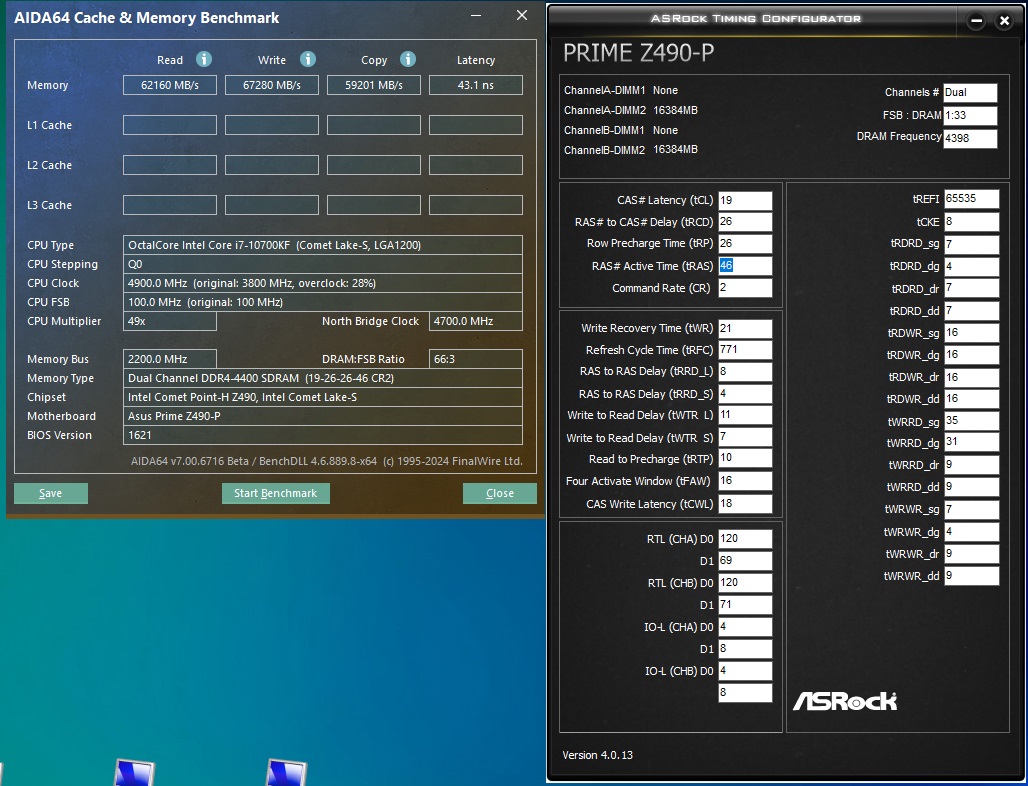This screenshot has height=786, width=1028.
Task: Click the North Bridge Clock value
Action: coord(475,321)
